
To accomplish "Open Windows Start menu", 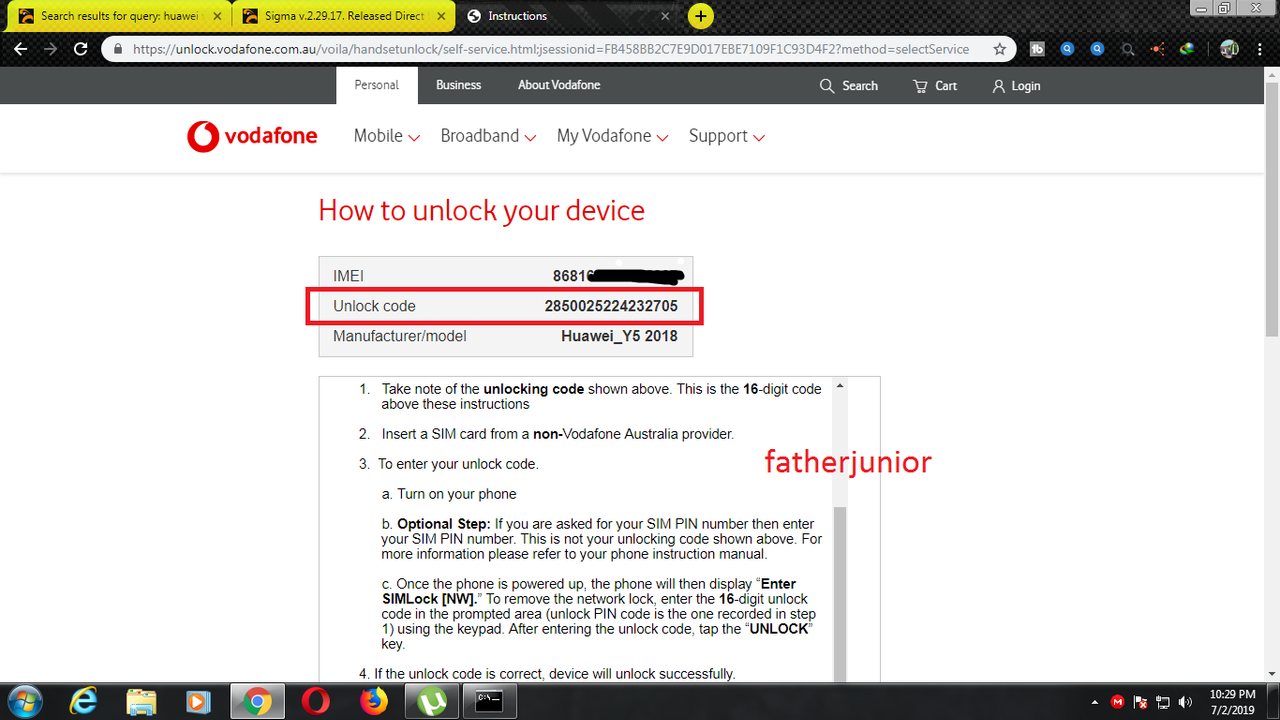I will pyautogui.click(x=24, y=701).
